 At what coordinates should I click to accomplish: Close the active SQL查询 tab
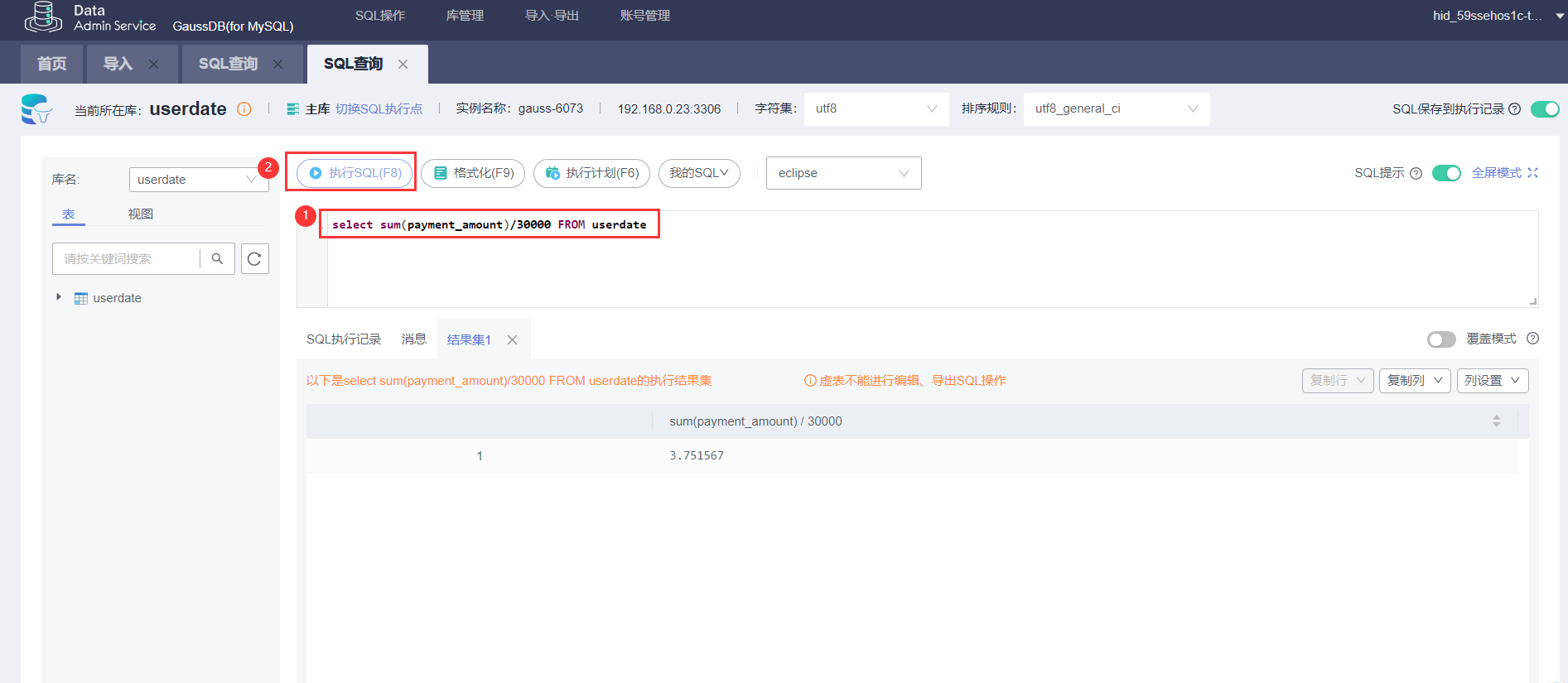tap(403, 64)
